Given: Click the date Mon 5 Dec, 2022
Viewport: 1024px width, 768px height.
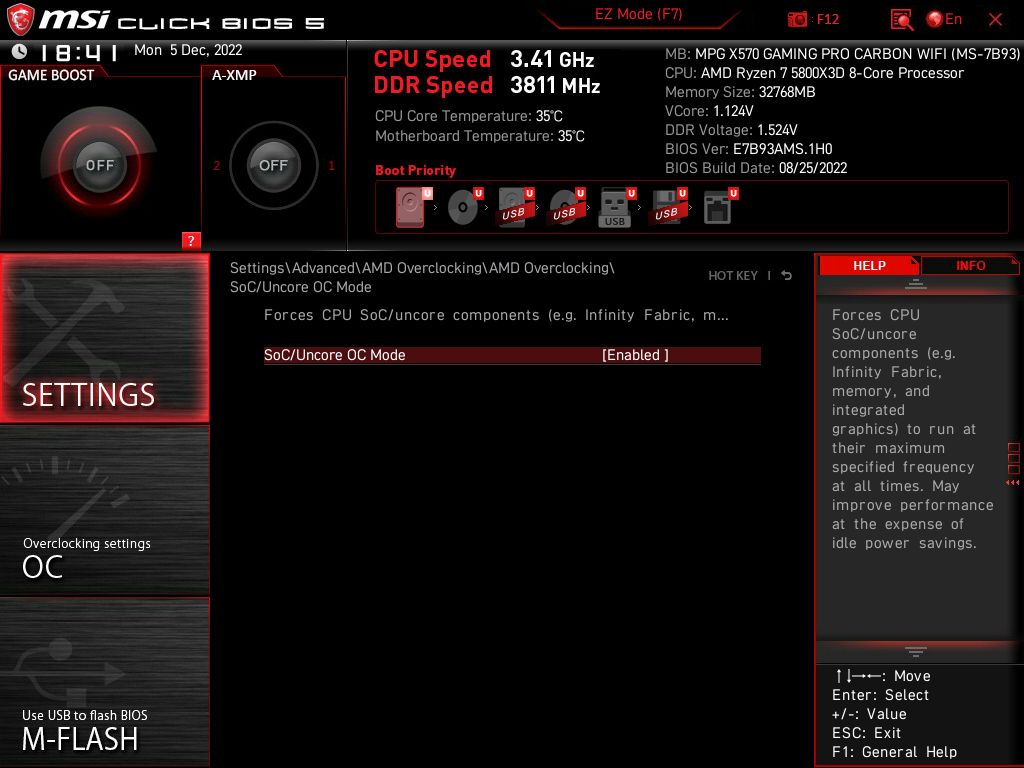Looking at the screenshot, I should [188, 50].
